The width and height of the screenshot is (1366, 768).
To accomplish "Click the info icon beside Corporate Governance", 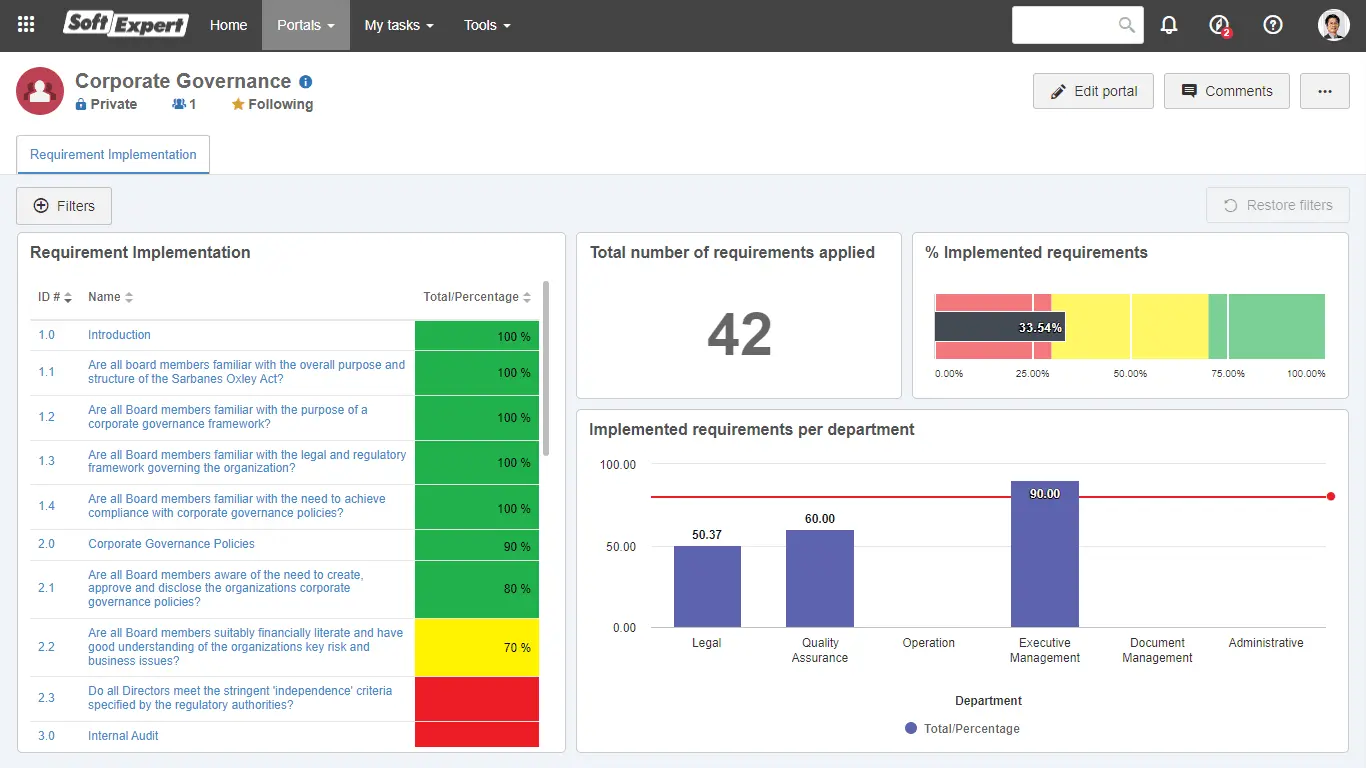I will [306, 82].
